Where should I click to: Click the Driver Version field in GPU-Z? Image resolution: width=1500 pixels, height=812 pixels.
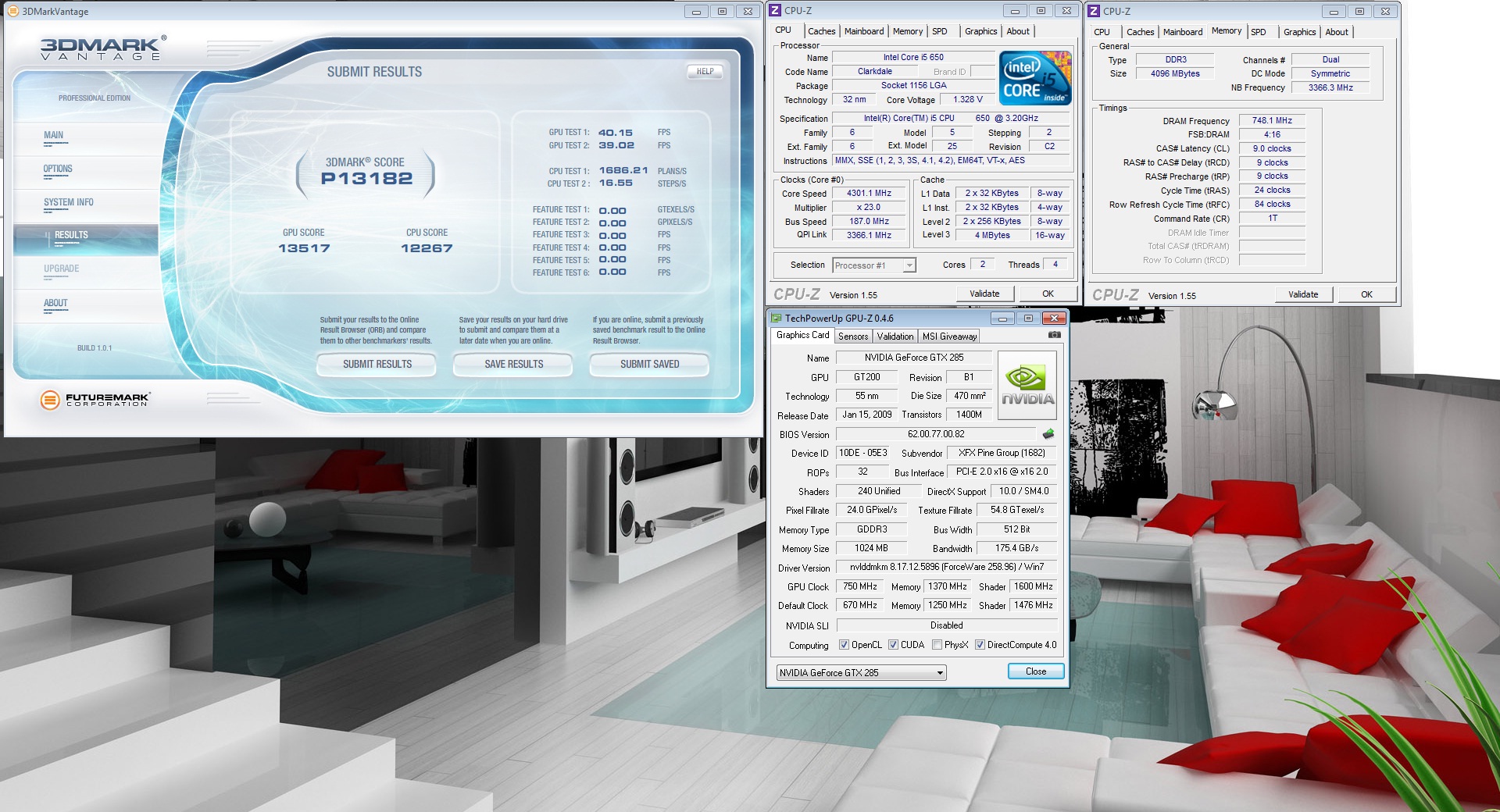[947, 567]
